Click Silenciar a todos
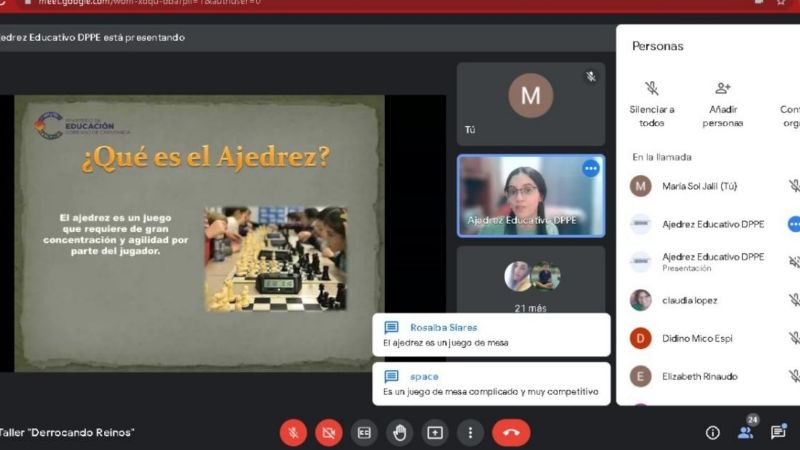This screenshot has height=450, width=800. pyautogui.click(x=652, y=104)
